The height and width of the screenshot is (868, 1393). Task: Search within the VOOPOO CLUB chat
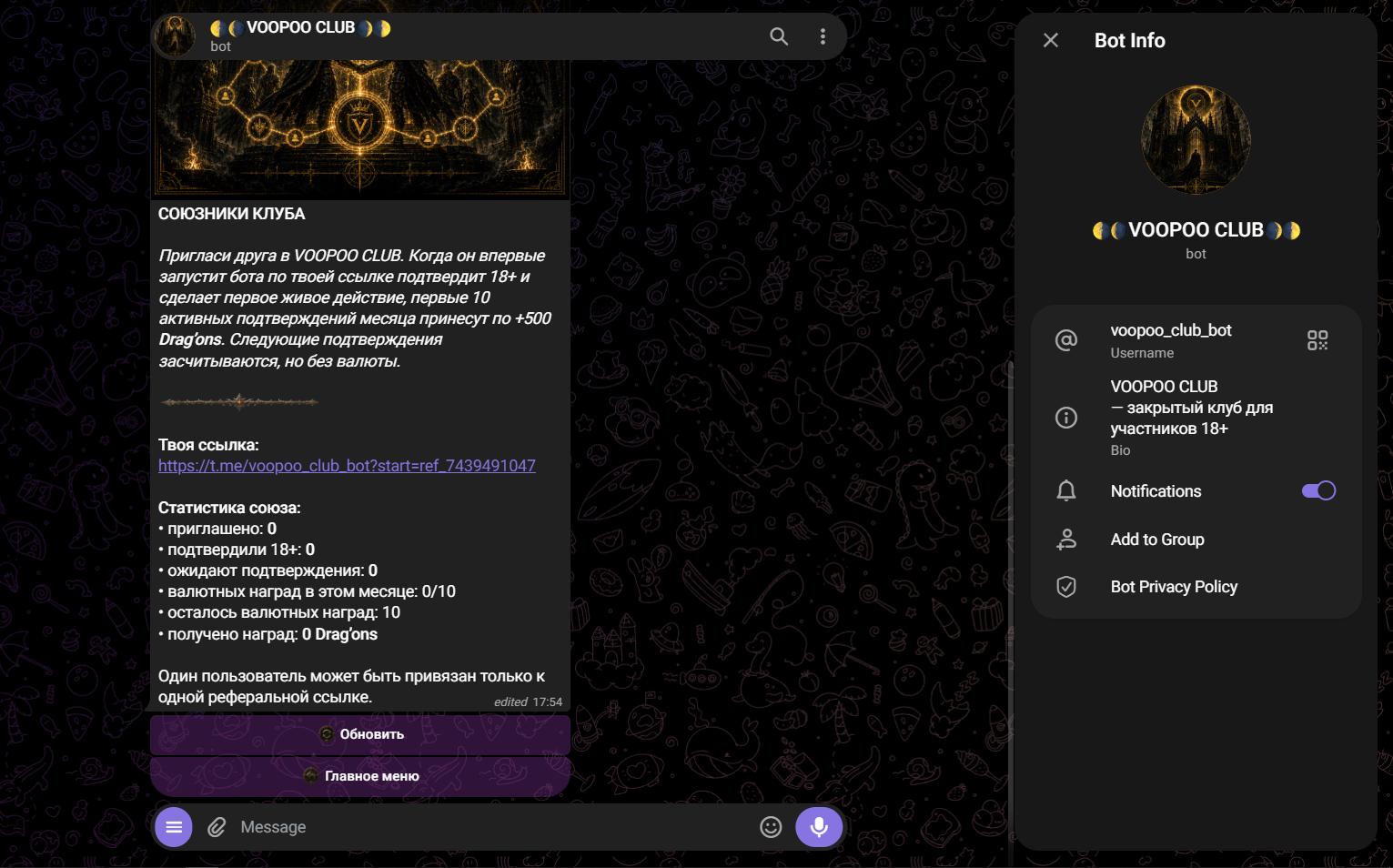pyautogui.click(x=779, y=36)
